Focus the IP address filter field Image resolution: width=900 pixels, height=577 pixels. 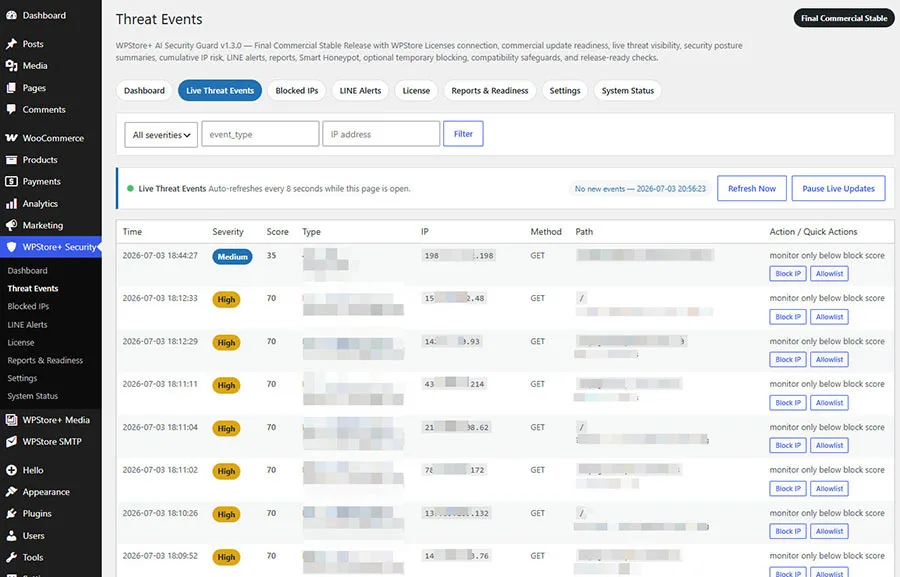pos(381,134)
